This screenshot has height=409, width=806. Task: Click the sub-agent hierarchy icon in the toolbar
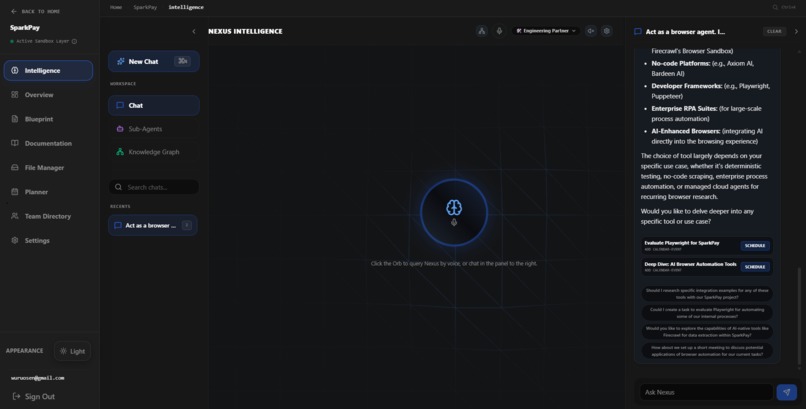[482, 31]
